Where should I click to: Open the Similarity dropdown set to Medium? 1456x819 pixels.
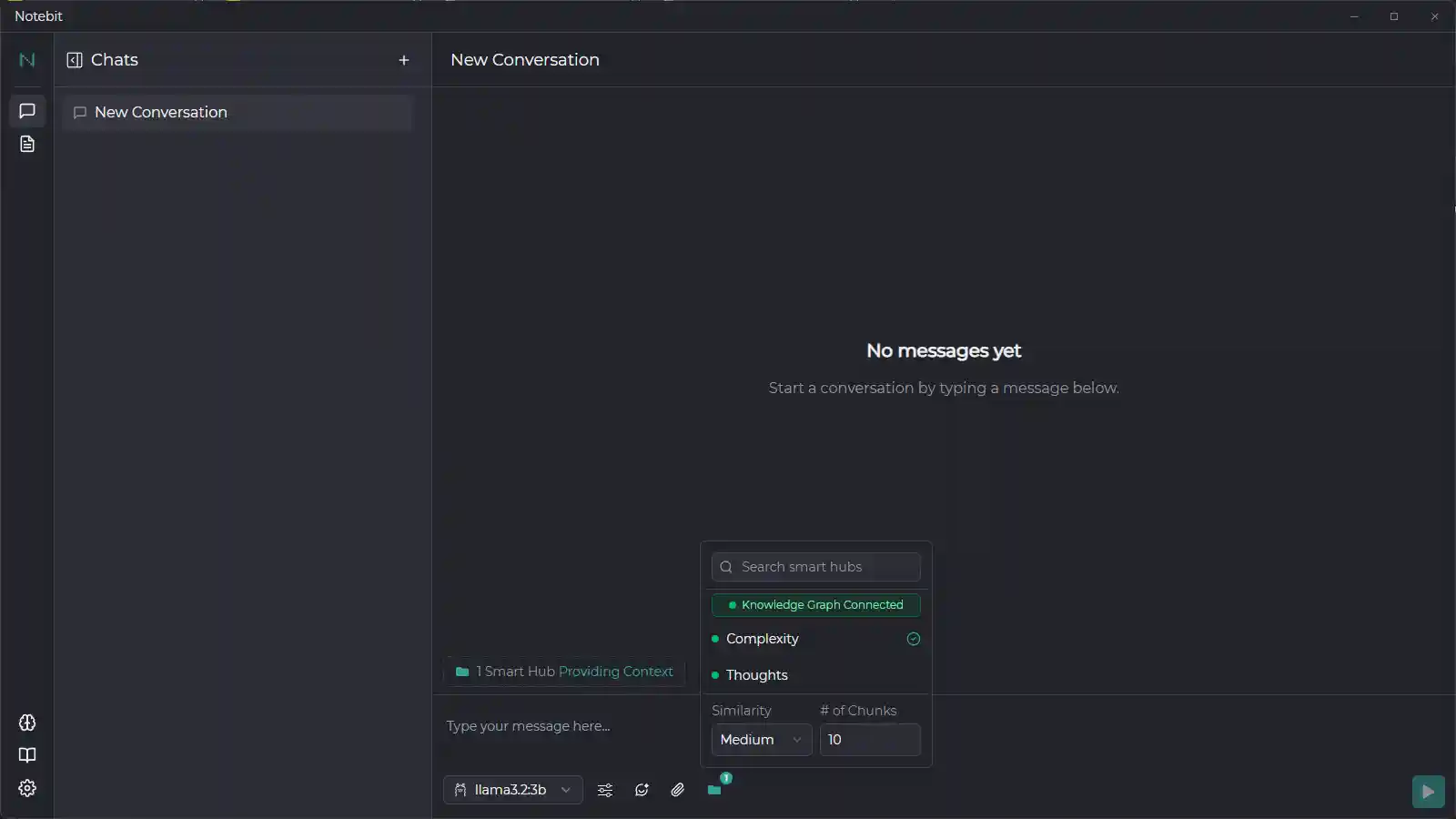[x=760, y=740]
